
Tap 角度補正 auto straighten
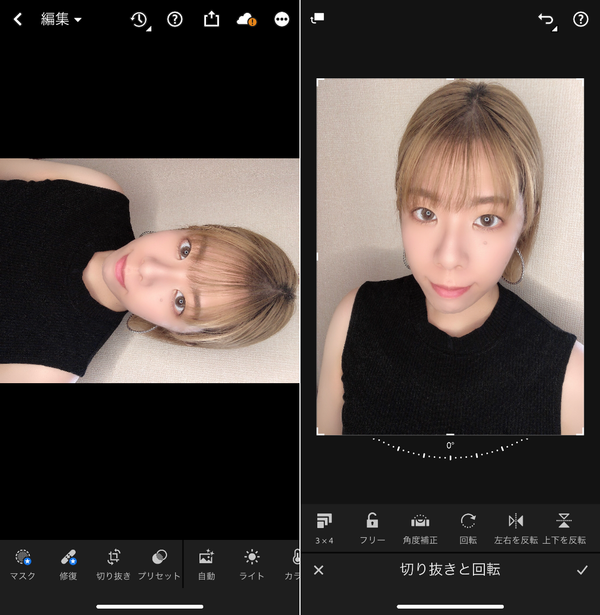click(420, 528)
